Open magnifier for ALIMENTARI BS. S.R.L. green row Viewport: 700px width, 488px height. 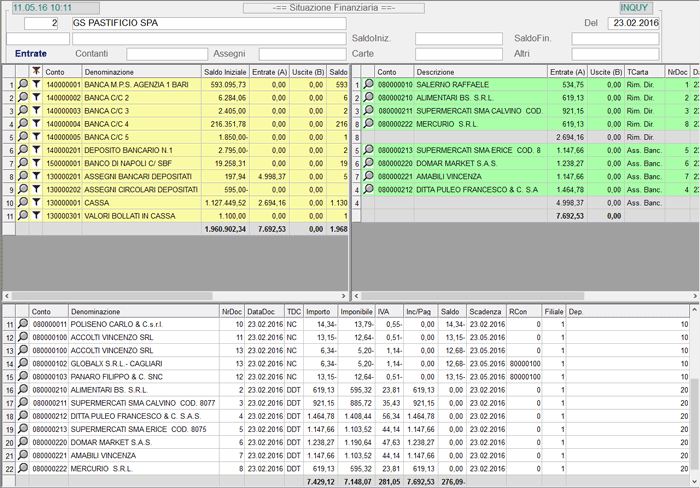coord(368,97)
